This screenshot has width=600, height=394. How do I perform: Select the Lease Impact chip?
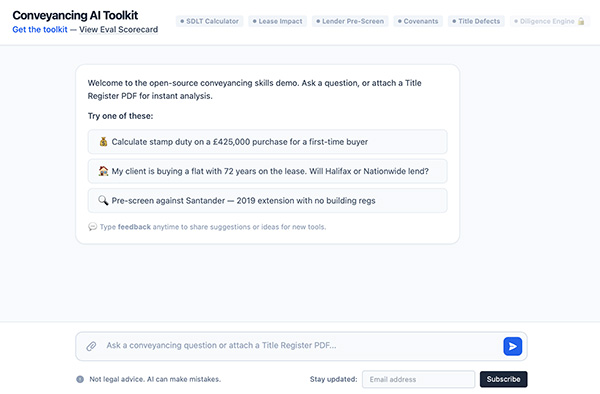pos(277,21)
